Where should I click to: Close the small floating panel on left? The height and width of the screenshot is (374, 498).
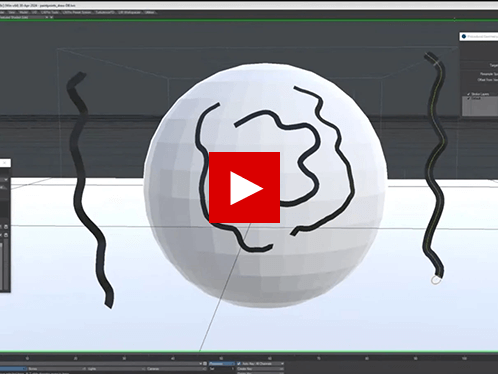5,163
